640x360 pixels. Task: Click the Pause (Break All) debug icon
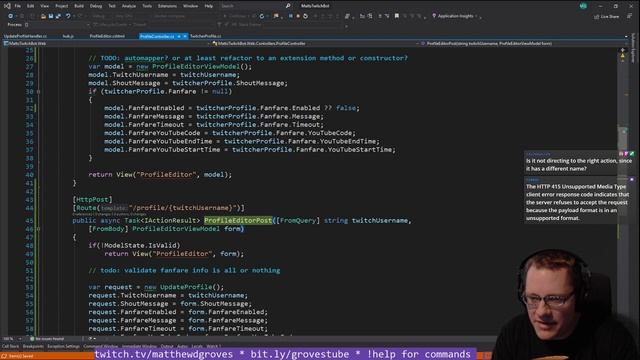tap(291, 16)
